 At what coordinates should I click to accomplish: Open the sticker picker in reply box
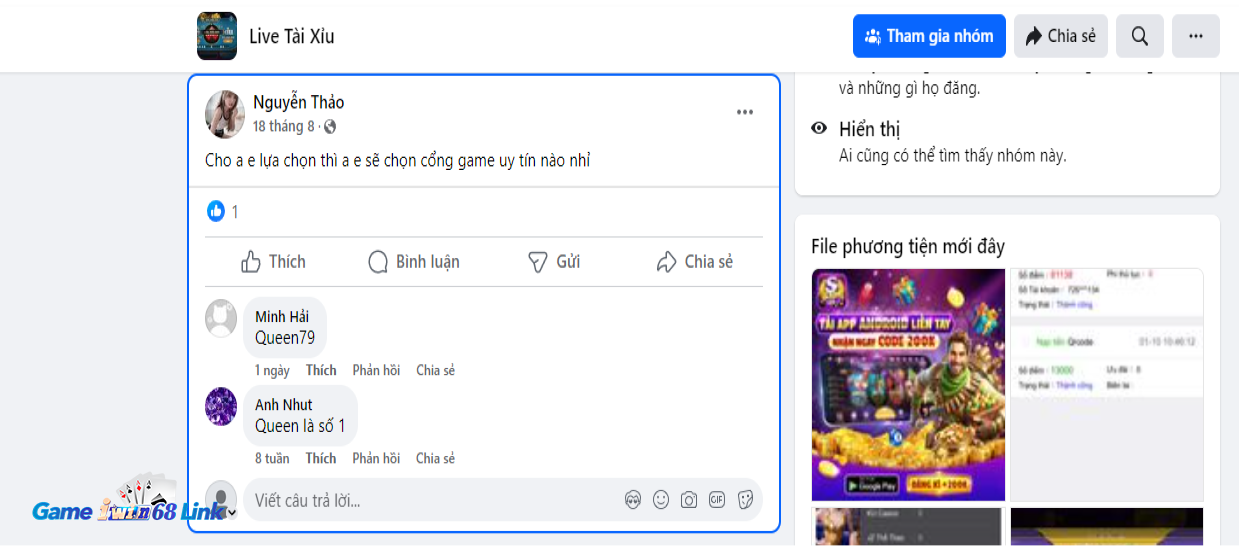(x=745, y=500)
